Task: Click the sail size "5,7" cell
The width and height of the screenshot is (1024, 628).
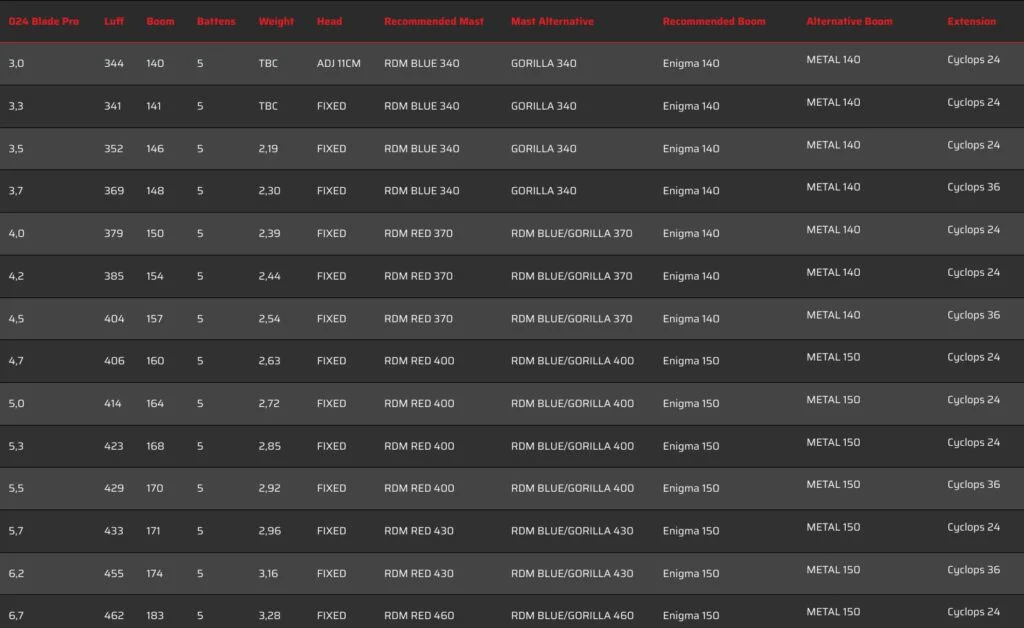Action: pyautogui.click(x=16, y=531)
